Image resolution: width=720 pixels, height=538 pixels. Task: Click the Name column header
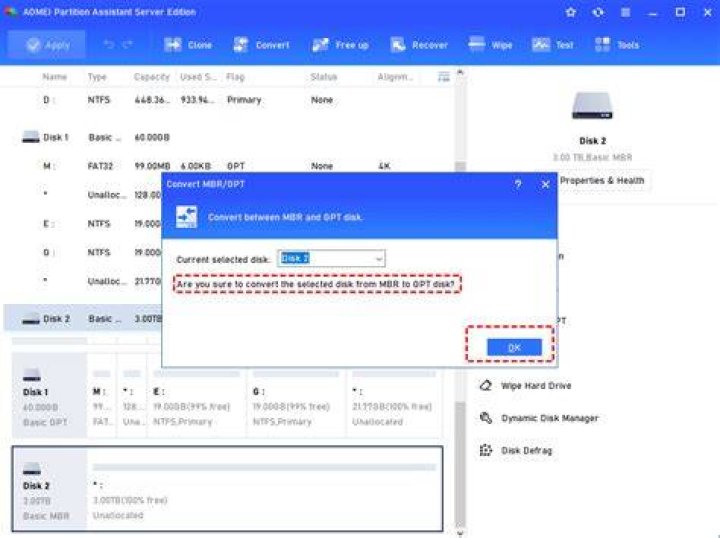[x=55, y=77]
